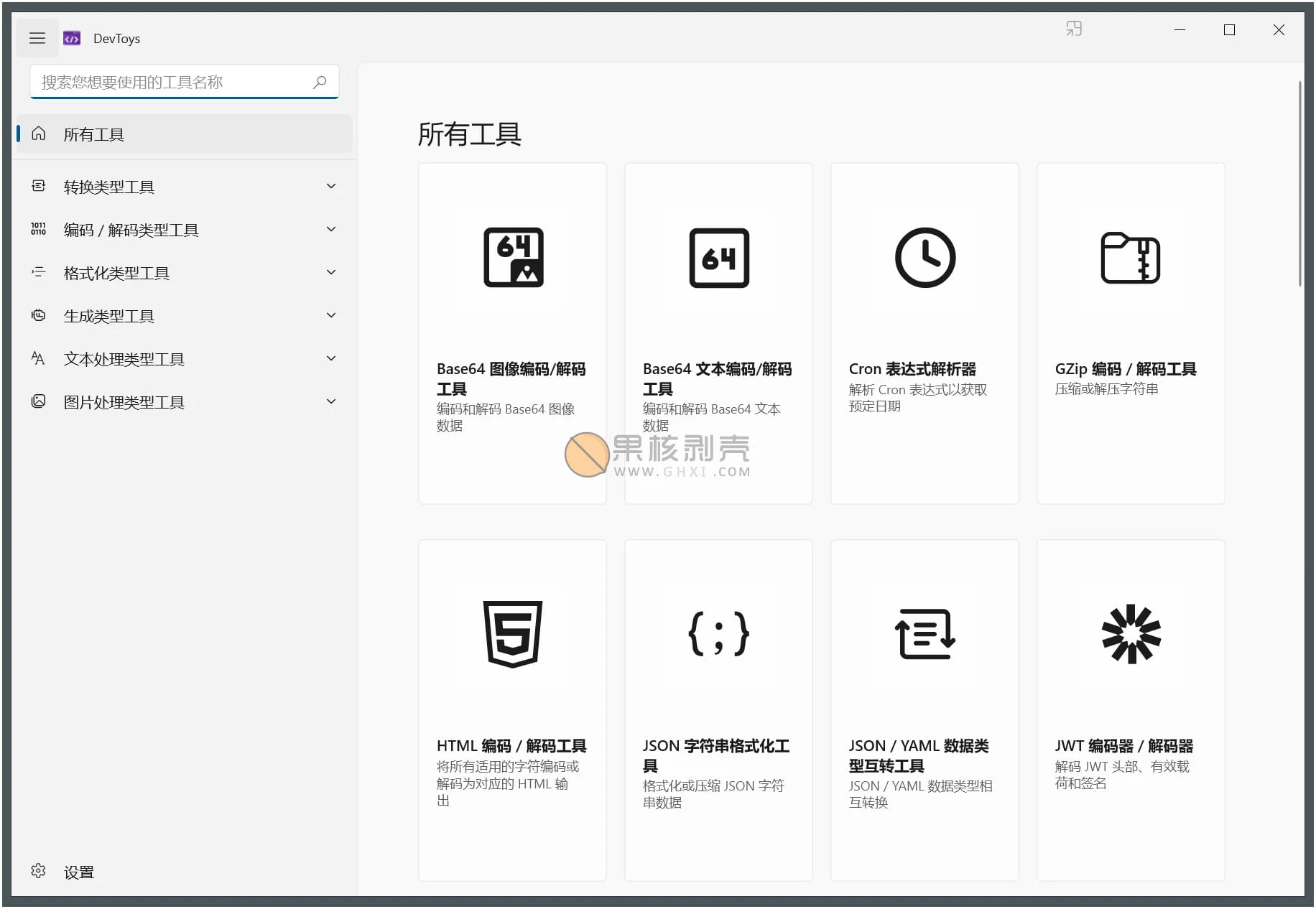Click the Base64 image encoder icon
The height and width of the screenshot is (909, 1316).
pos(513,257)
